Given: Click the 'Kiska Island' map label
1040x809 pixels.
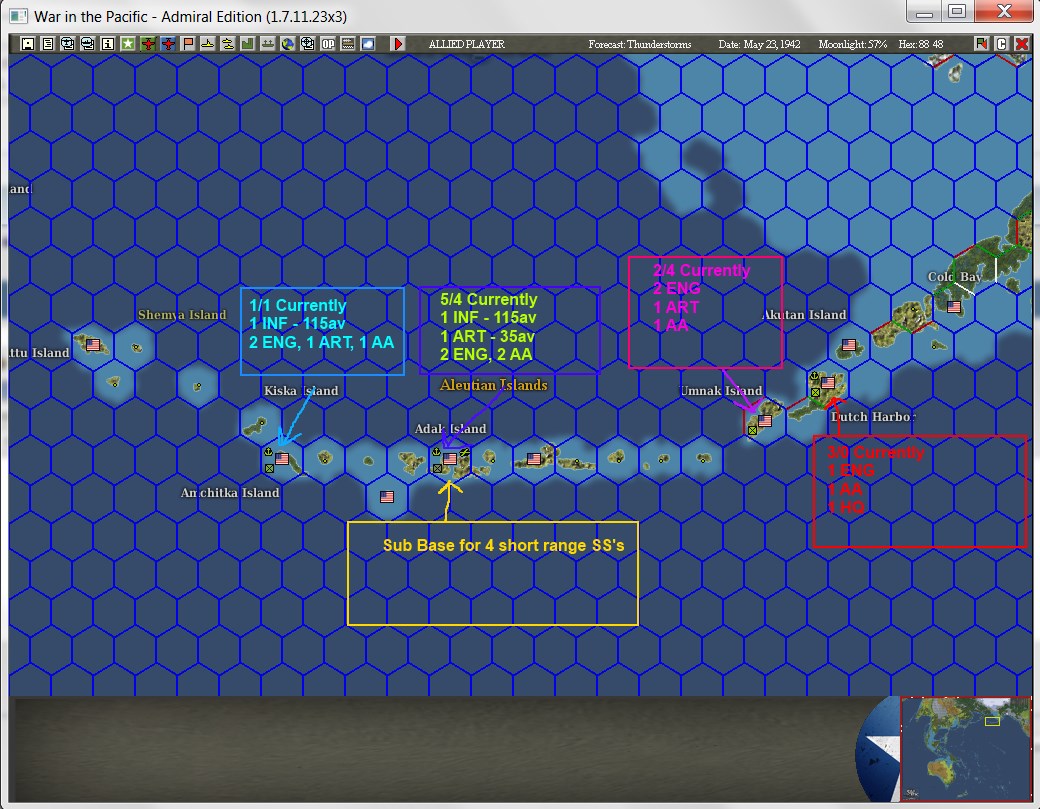Looking at the screenshot, I should pos(301,391).
